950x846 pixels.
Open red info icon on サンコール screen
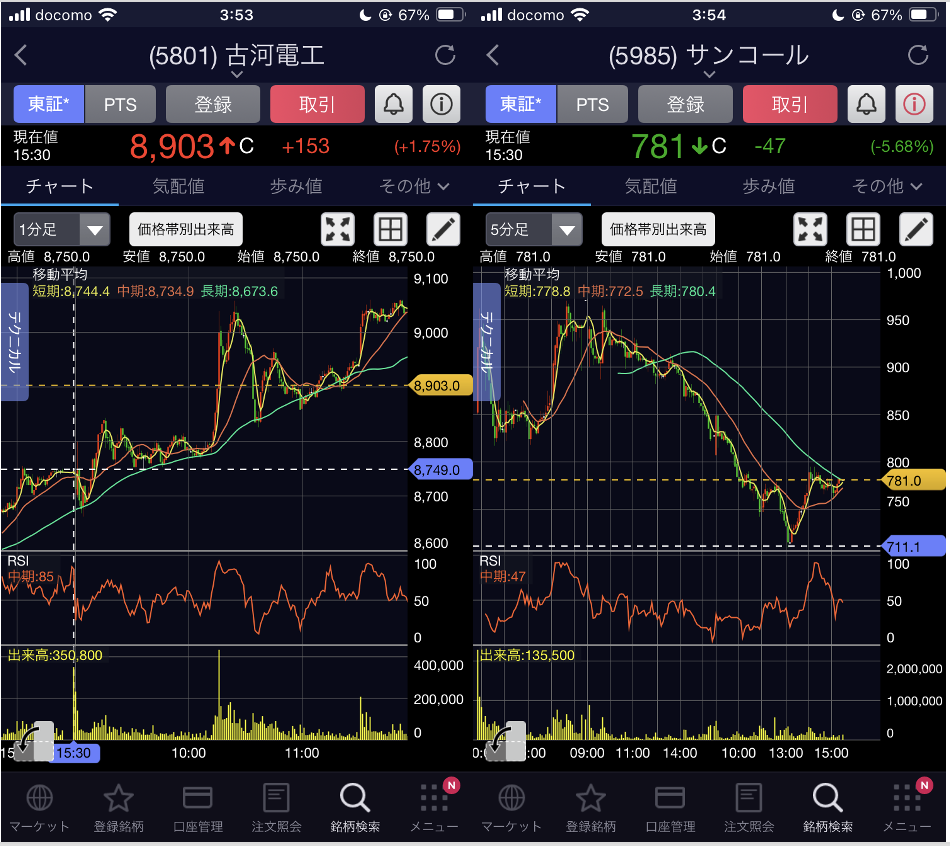[914, 104]
